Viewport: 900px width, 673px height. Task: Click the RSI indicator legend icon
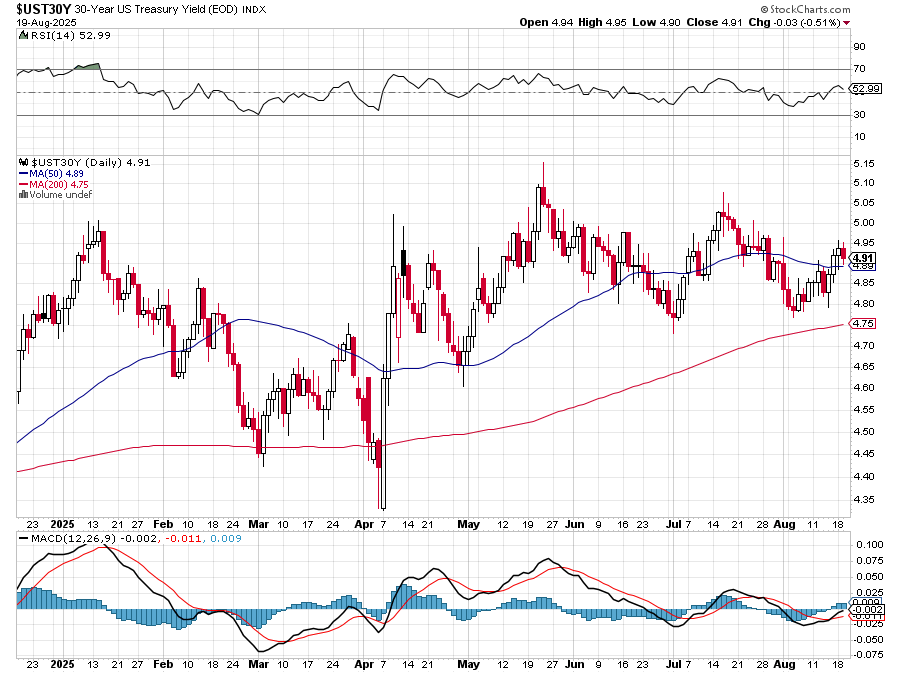point(23,34)
